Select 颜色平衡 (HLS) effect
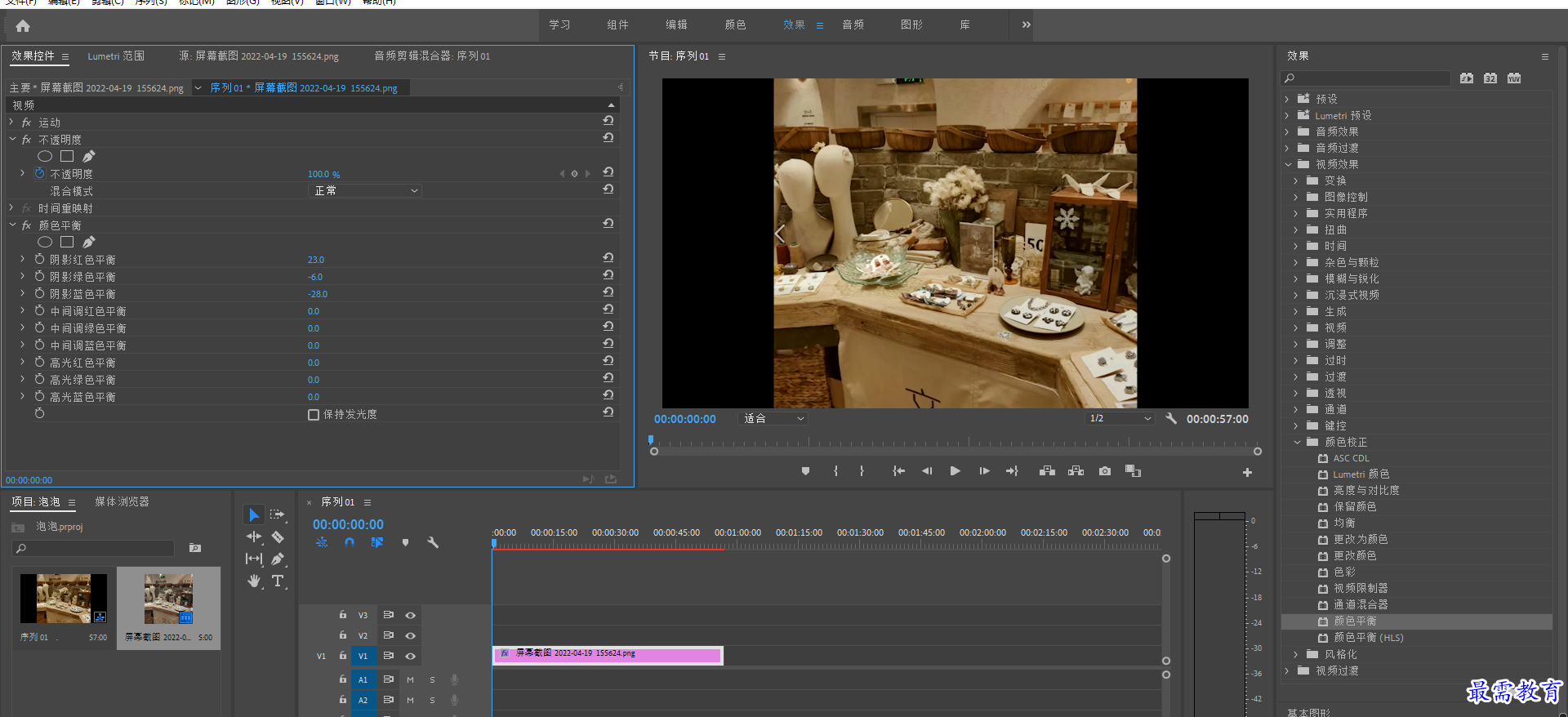Viewport: 1568px width, 717px height. [x=1368, y=638]
